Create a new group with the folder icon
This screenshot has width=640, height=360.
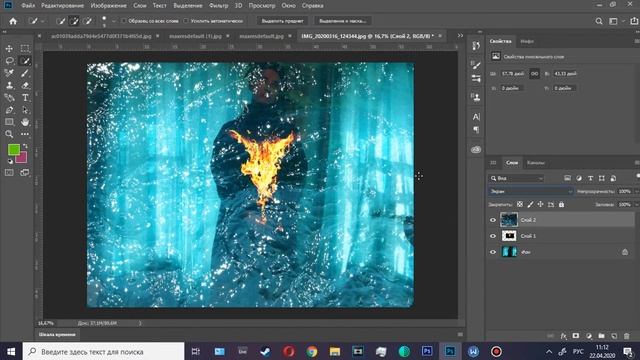click(x=601, y=336)
